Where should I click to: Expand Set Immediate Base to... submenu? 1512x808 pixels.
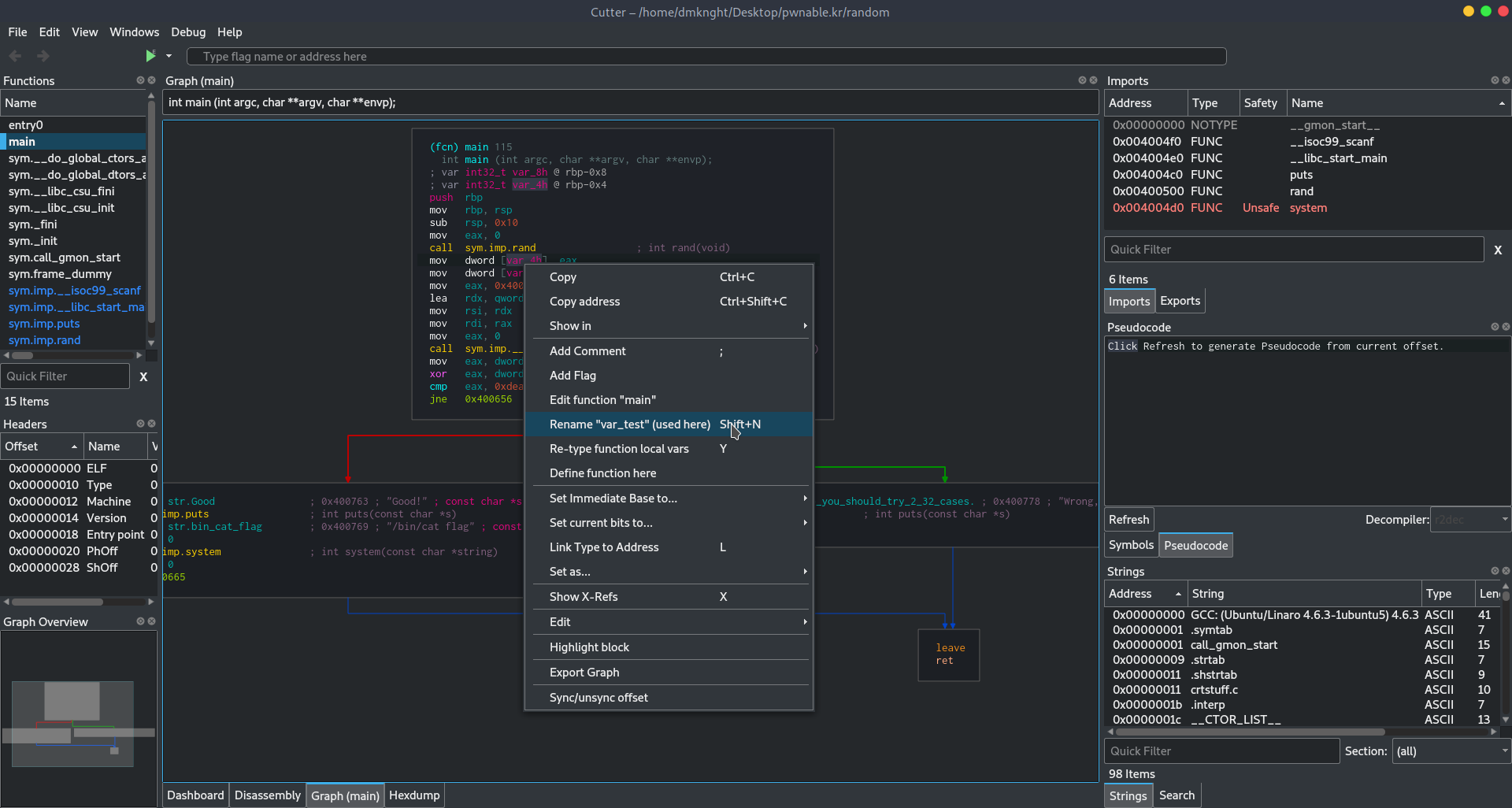[x=669, y=499]
